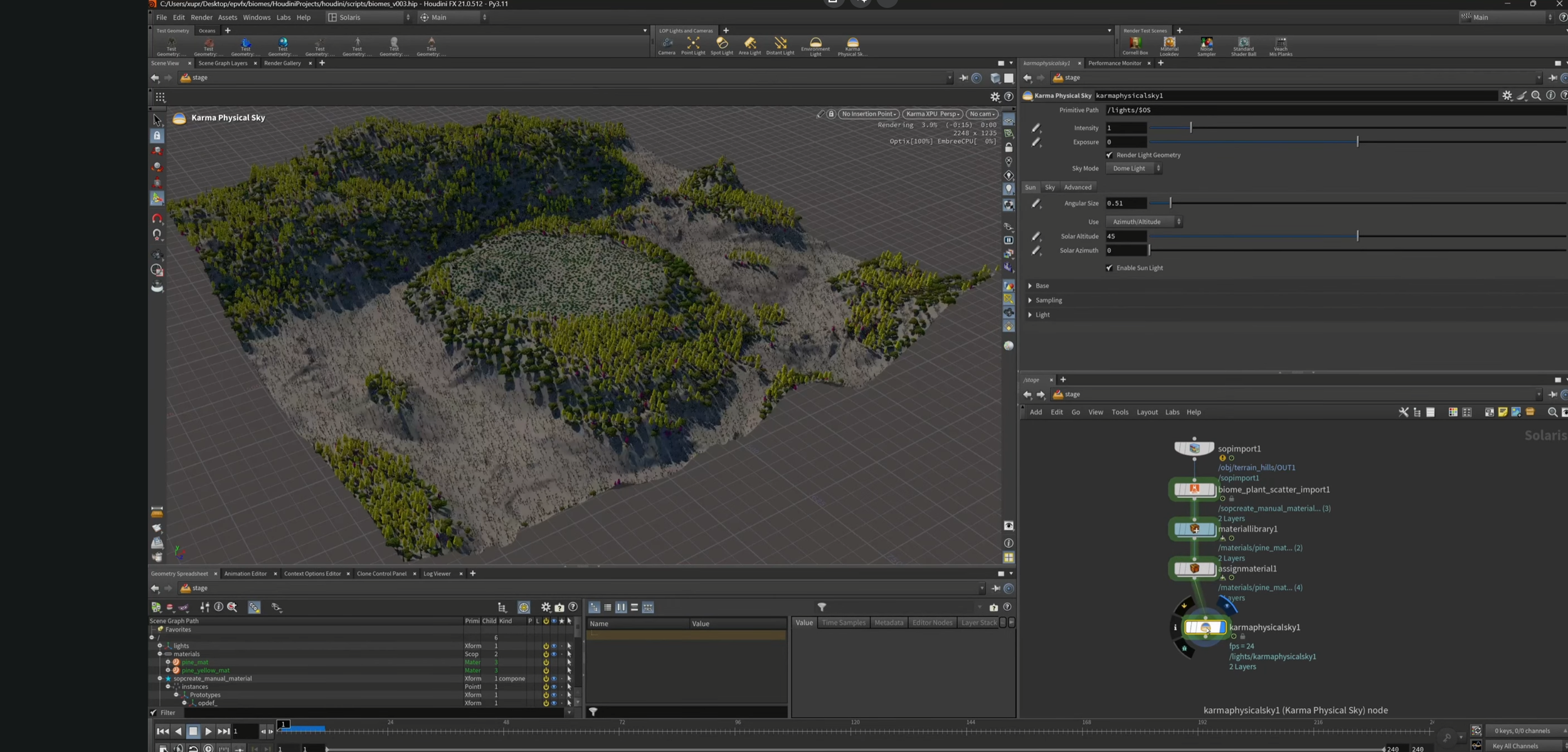
Task: Uncheck Render Light Geometry checkbox
Action: pos(1110,155)
